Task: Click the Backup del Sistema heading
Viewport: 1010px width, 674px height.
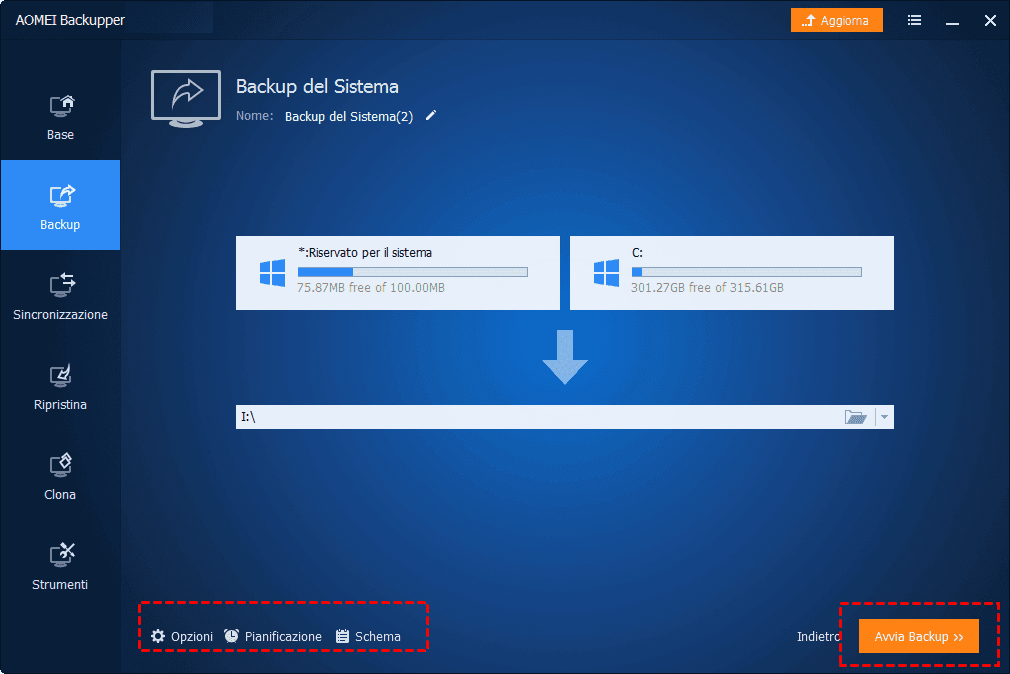Action: click(x=317, y=86)
